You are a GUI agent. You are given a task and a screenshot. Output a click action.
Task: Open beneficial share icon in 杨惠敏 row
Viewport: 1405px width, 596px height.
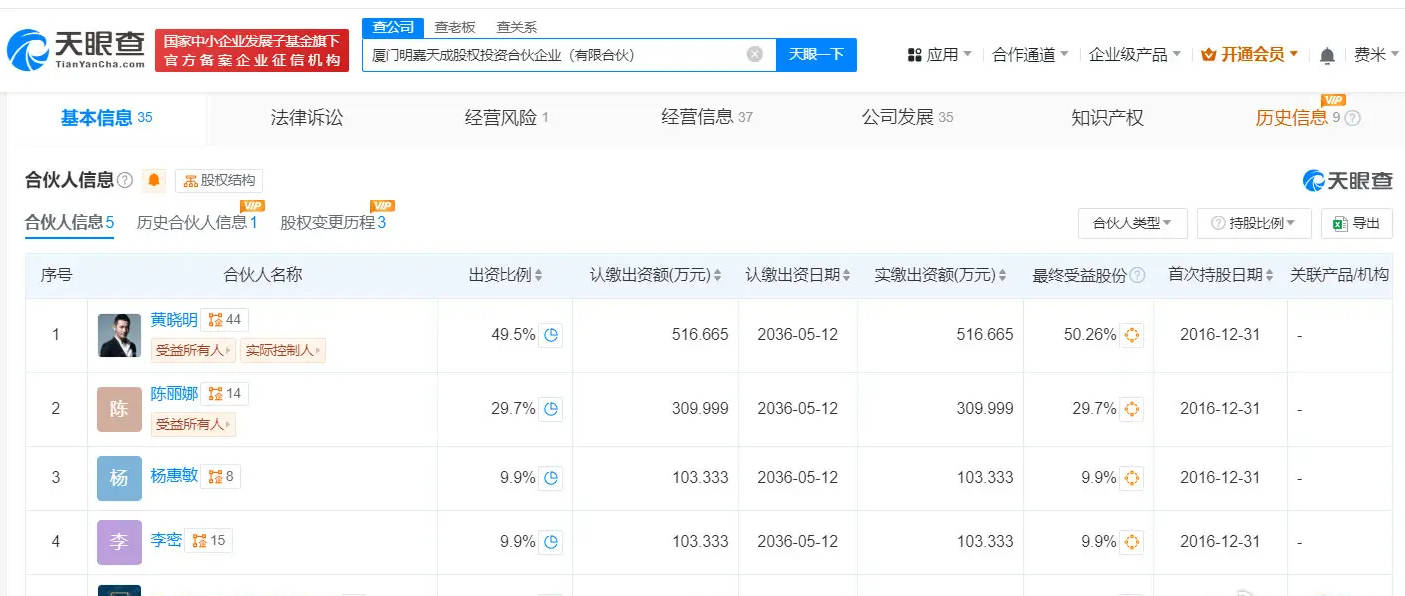[1132, 478]
